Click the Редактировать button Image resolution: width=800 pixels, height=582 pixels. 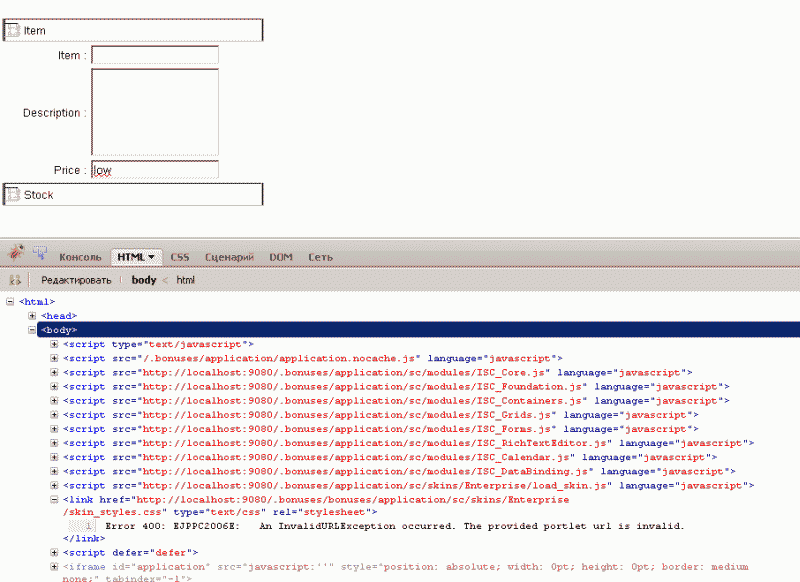tap(76, 280)
